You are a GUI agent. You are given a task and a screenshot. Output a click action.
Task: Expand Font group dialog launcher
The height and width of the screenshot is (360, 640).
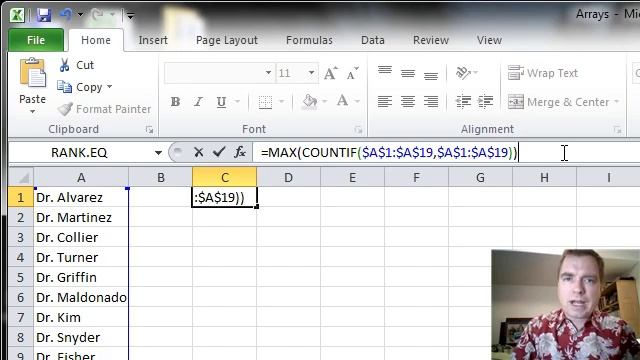point(358,130)
